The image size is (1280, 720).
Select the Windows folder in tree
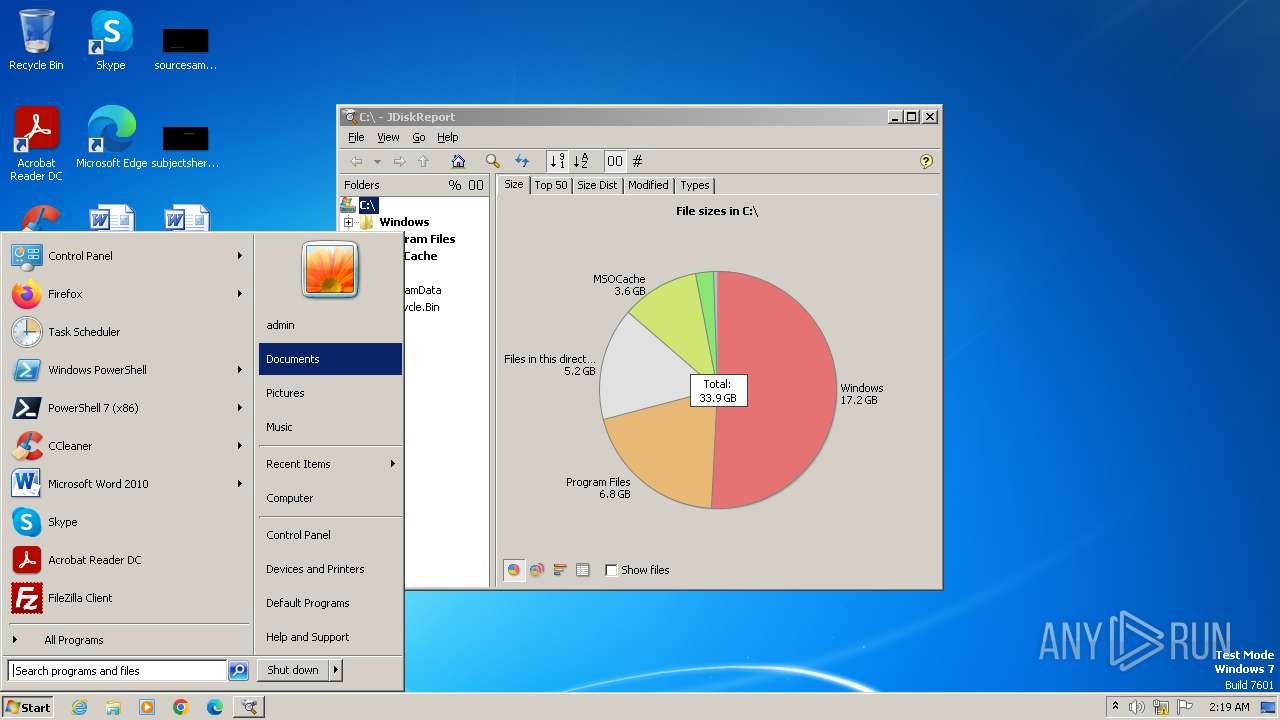click(x=404, y=222)
